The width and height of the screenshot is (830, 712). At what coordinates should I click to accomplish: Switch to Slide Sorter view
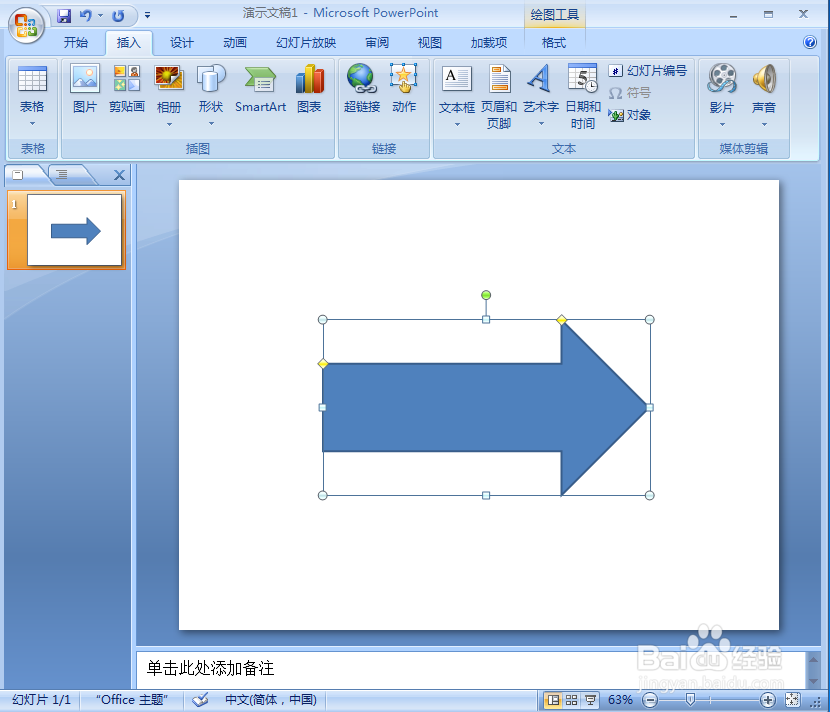tap(572, 700)
